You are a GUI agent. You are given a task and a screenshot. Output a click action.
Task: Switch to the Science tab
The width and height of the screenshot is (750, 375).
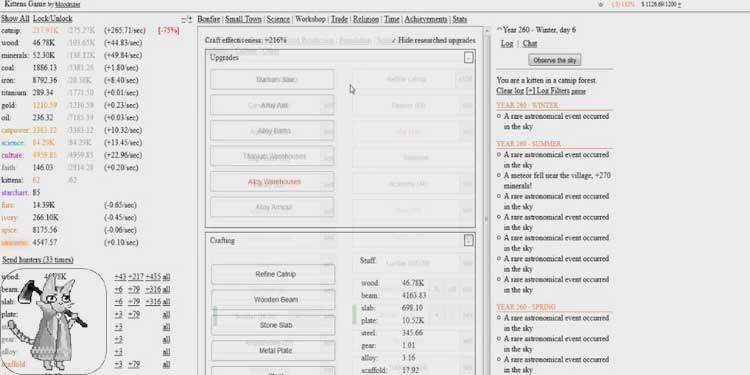[278, 19]
